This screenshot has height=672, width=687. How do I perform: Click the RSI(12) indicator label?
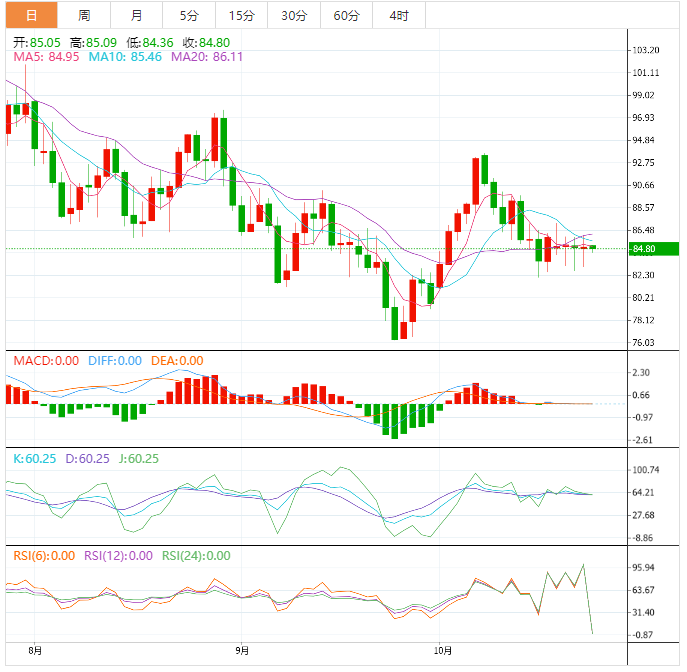pyautogui.click(x=118, y=556)
